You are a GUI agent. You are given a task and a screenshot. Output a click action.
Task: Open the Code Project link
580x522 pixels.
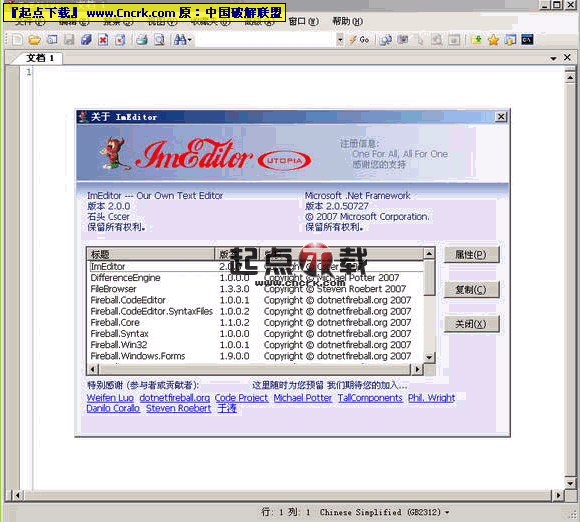coord(241,398)
